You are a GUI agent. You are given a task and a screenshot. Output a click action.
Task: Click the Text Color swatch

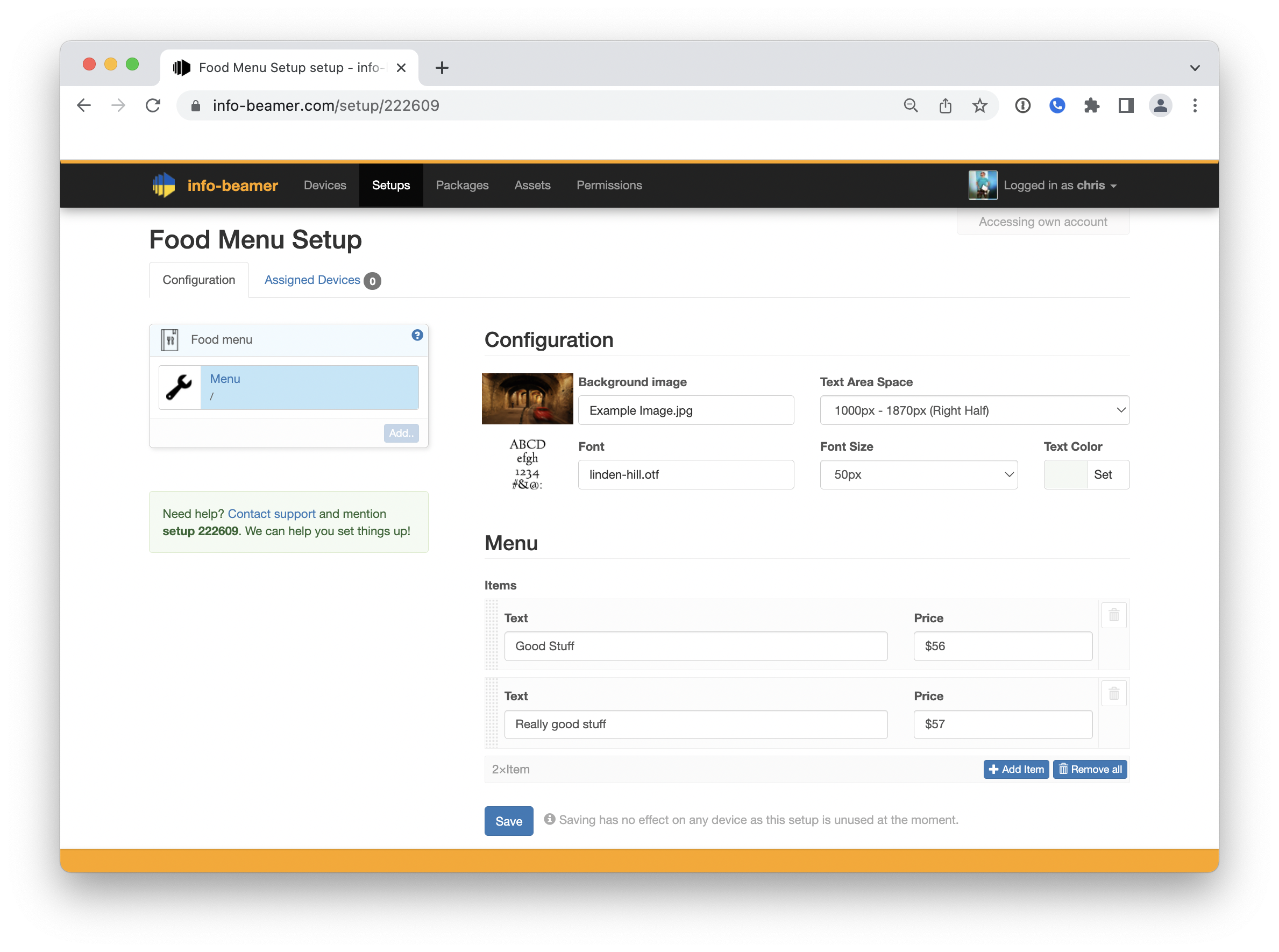(x=1065, y=475)
